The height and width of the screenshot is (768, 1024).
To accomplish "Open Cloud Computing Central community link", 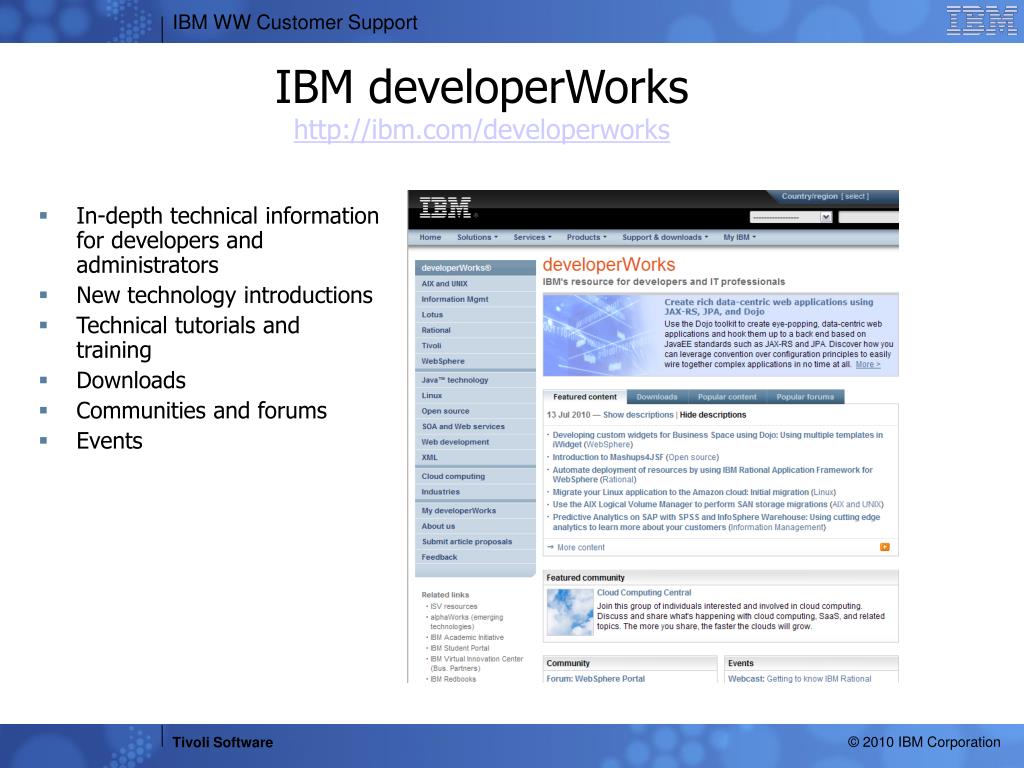I will tap(644, 592).
